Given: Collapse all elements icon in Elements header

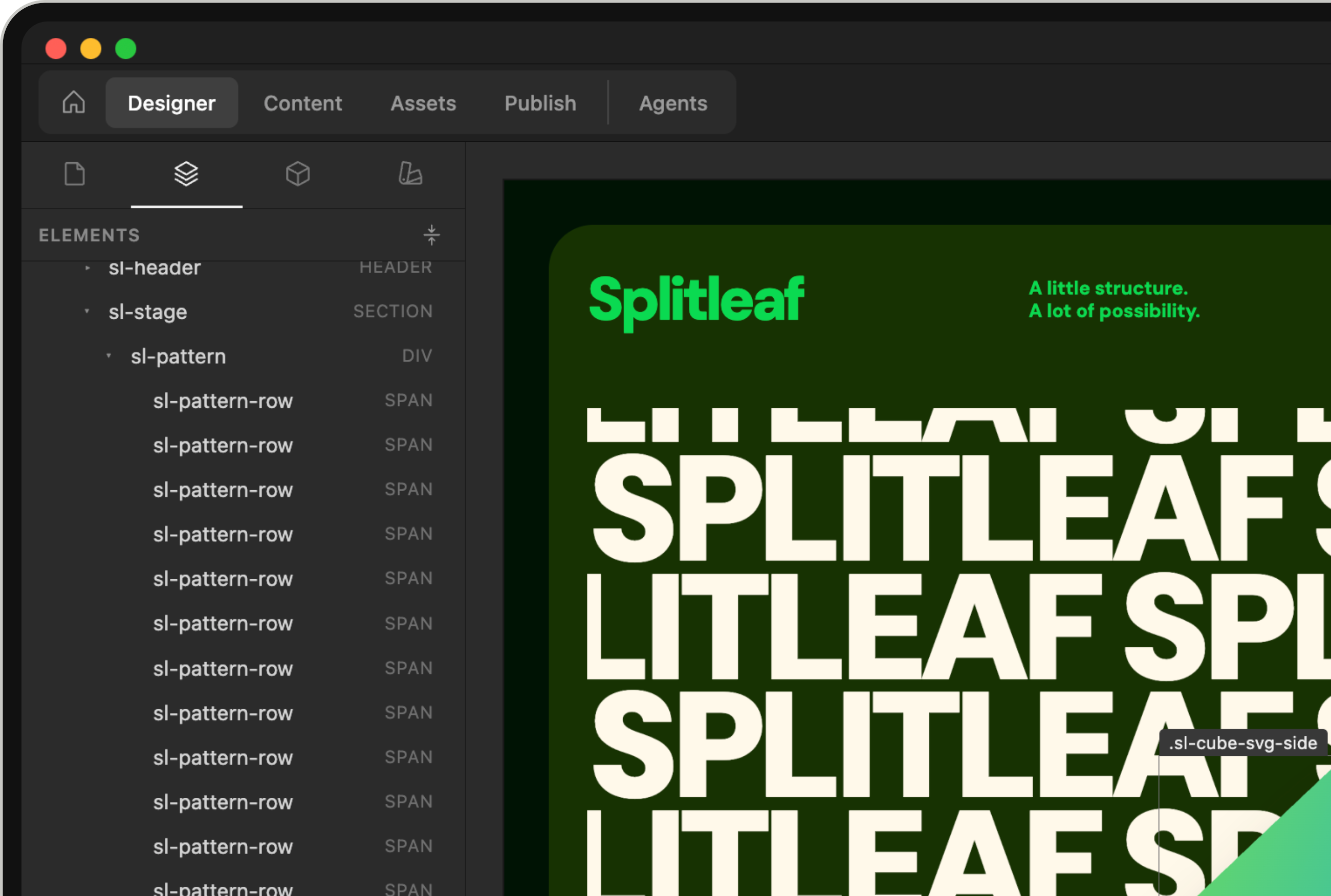Looking at the screenshot, I should pyautogui.click(x=431, y=235).
